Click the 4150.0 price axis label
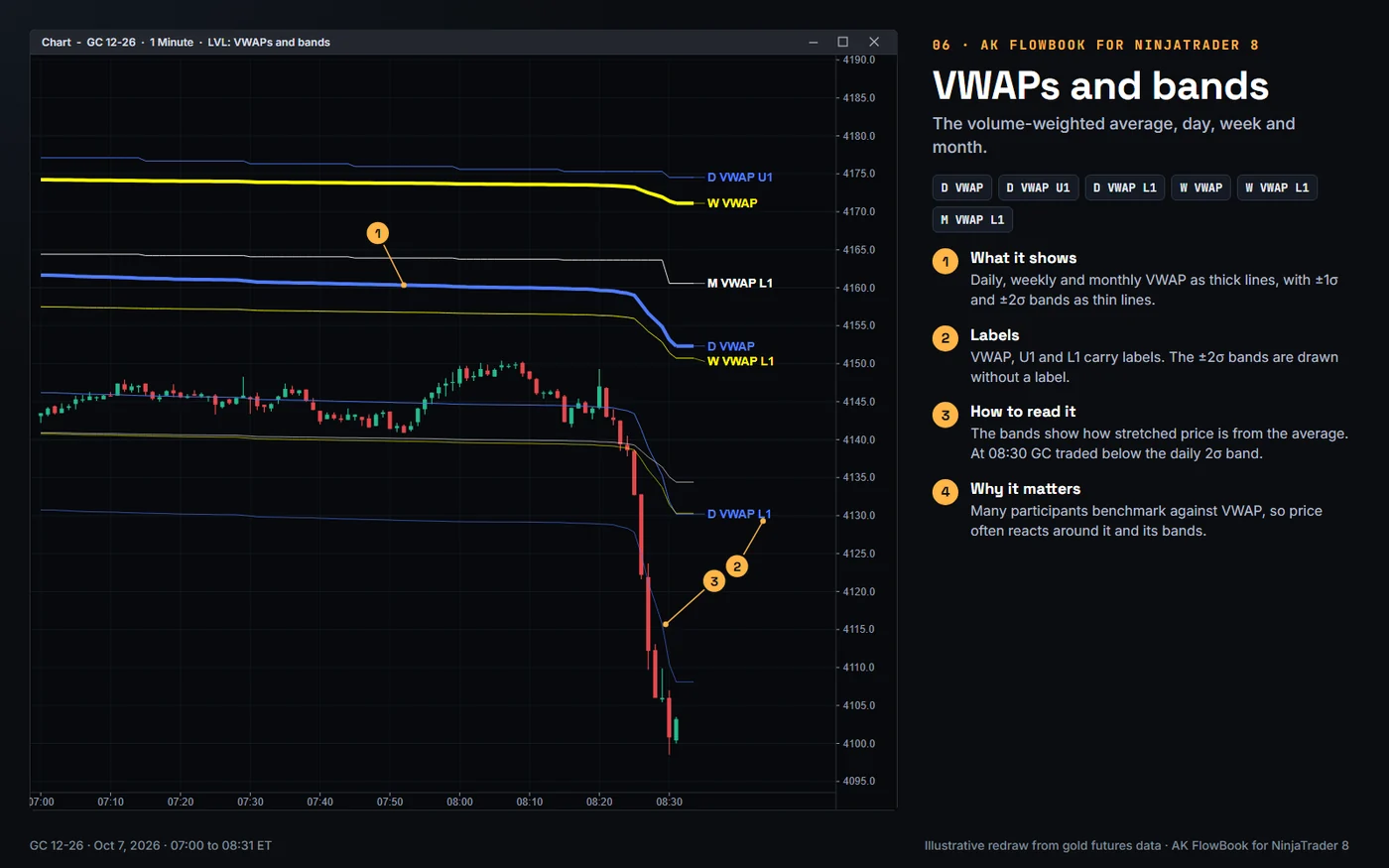The image size is (1389, 868). pyautogui.click(x=859, y=364)
